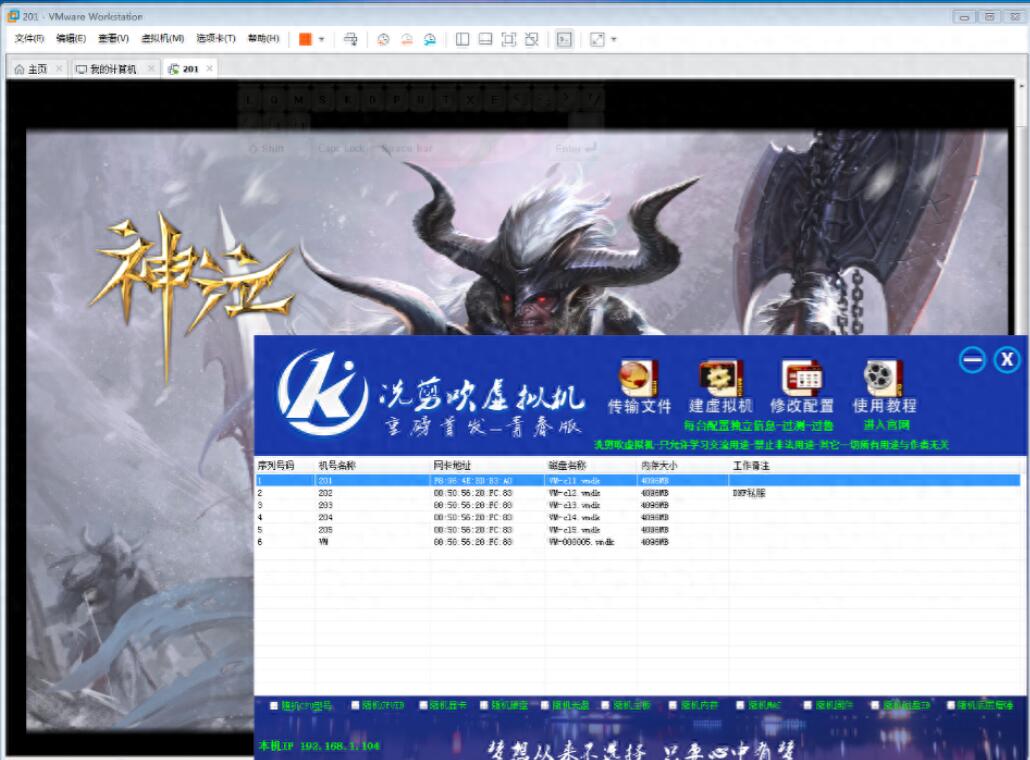Click the revert to snapshot icon
This screenshot has height=760, width=1030.
[x=407, y=39]
